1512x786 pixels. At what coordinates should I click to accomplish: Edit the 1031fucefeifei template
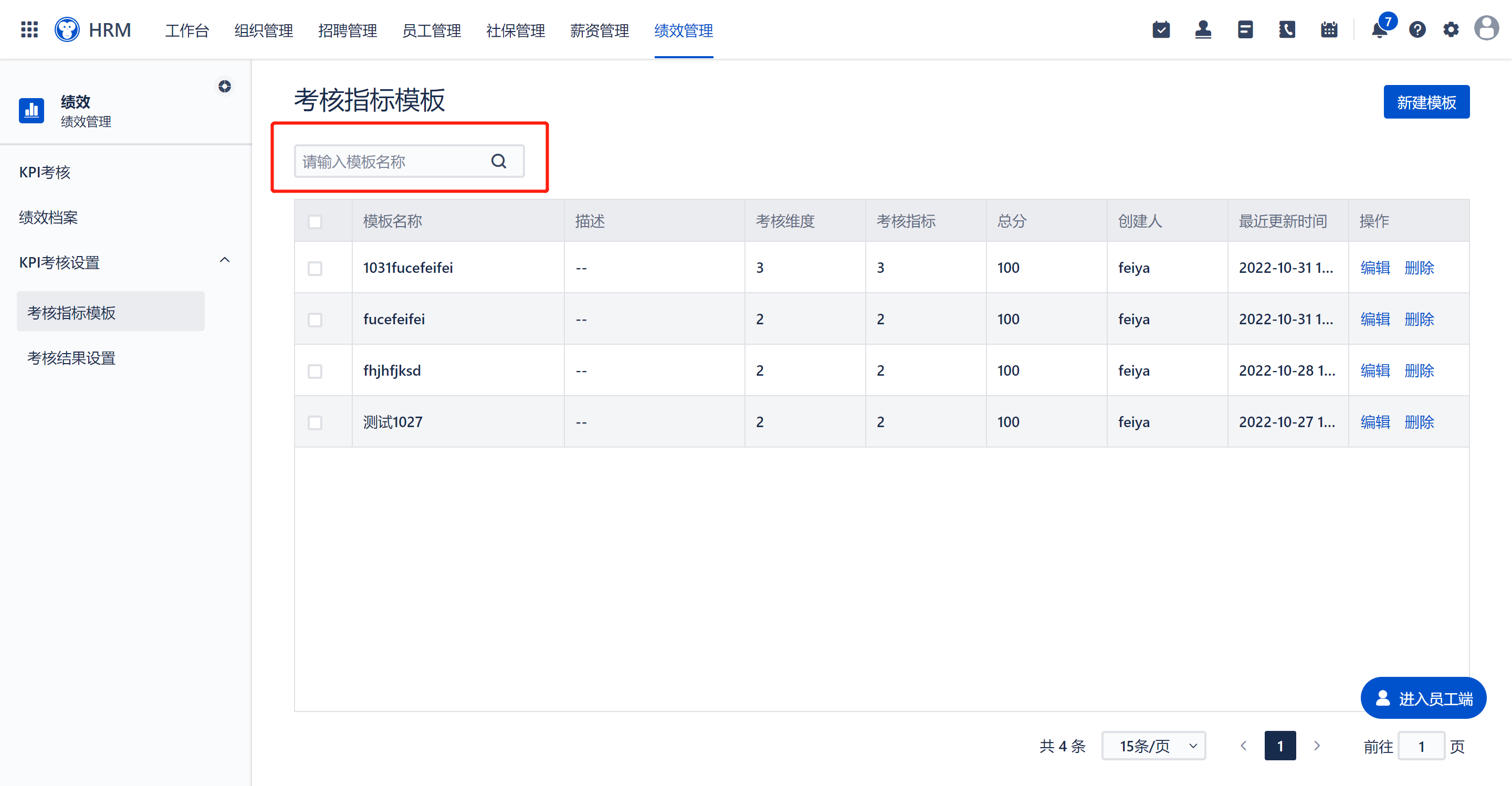(x=1375, y=268)
